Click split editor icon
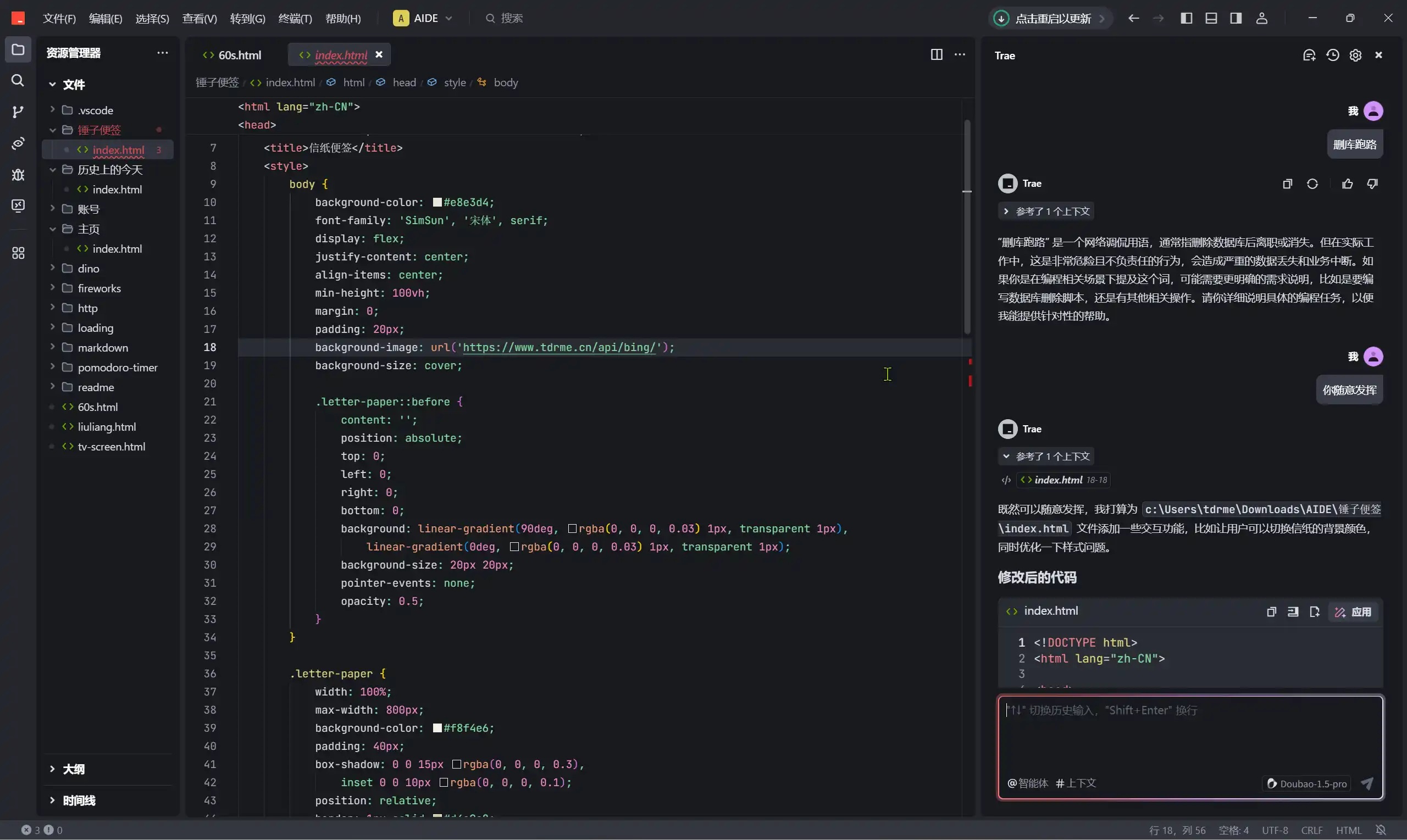The height and width of the screenshot is (840, 1407). pos(937,54)
